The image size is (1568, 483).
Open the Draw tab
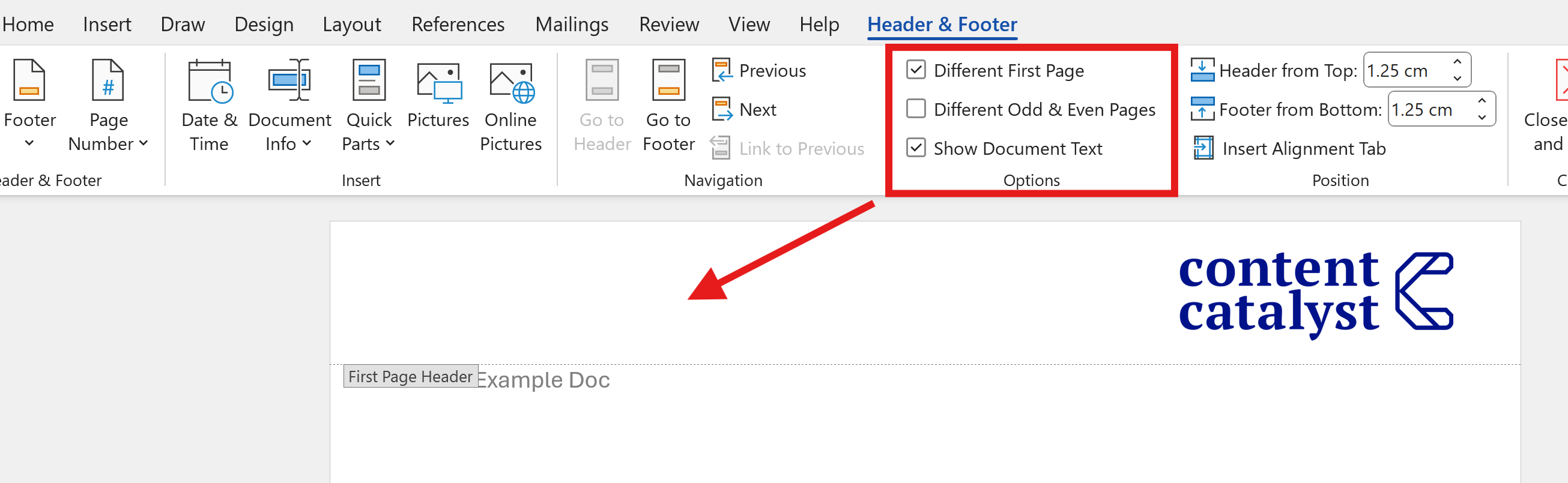[183, 25]
